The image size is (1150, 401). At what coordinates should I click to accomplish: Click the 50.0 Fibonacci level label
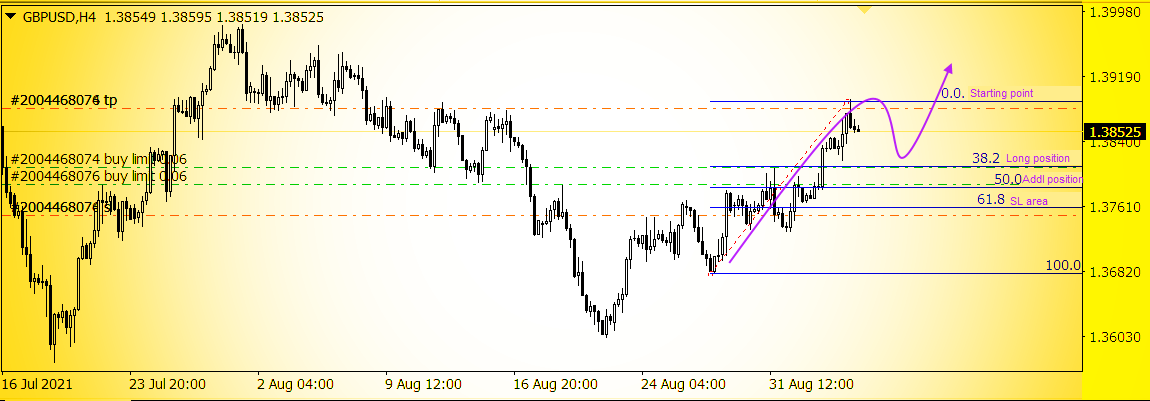(x=1008, y=179)
